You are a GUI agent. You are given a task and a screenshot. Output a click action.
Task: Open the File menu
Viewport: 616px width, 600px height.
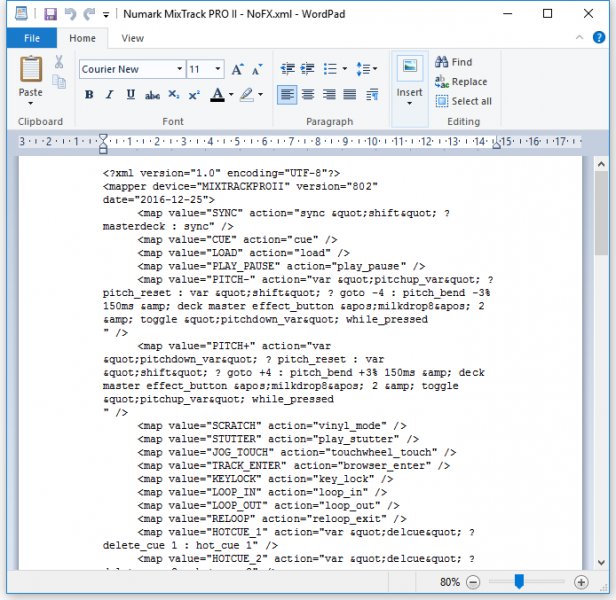pyautogui.click(x=32, y=38)
